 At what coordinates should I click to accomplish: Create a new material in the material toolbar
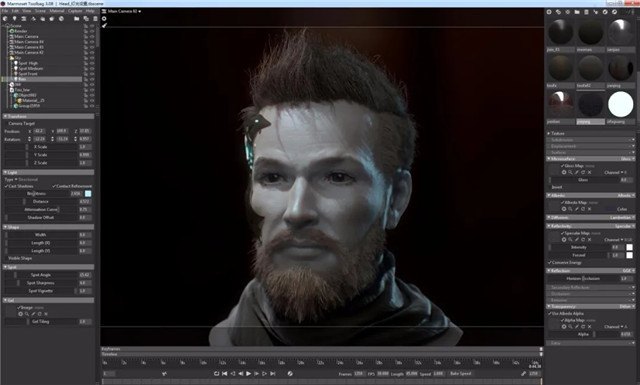coord(549,12)
